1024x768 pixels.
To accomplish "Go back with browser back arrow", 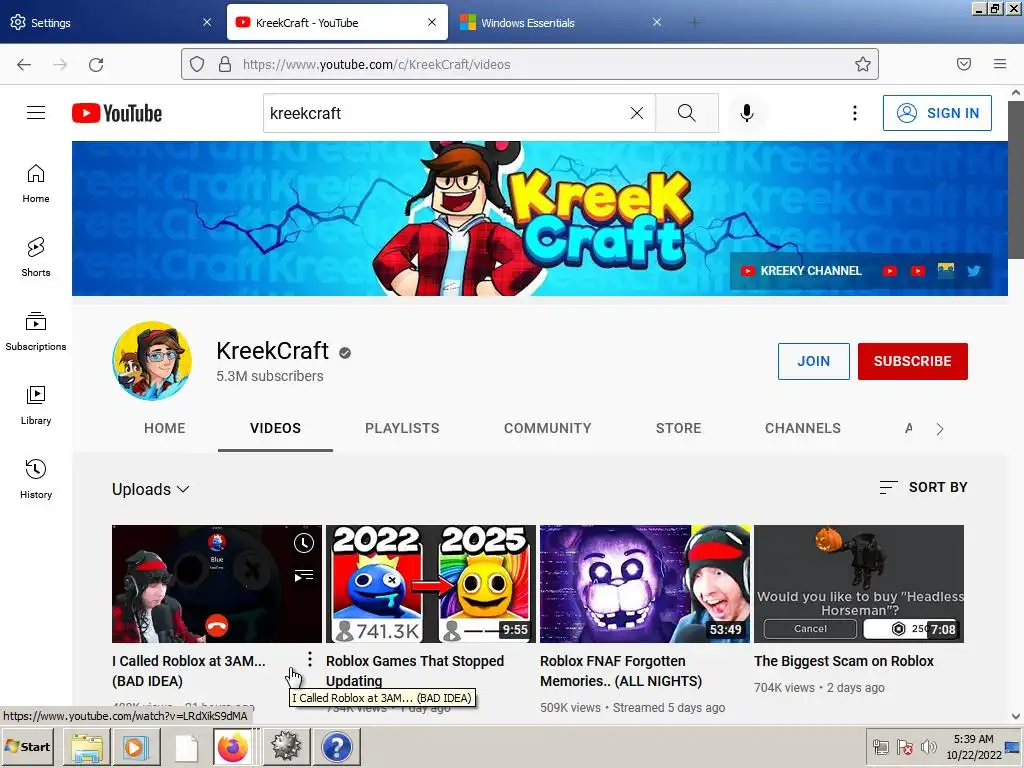I will click(x=24, y=64).
